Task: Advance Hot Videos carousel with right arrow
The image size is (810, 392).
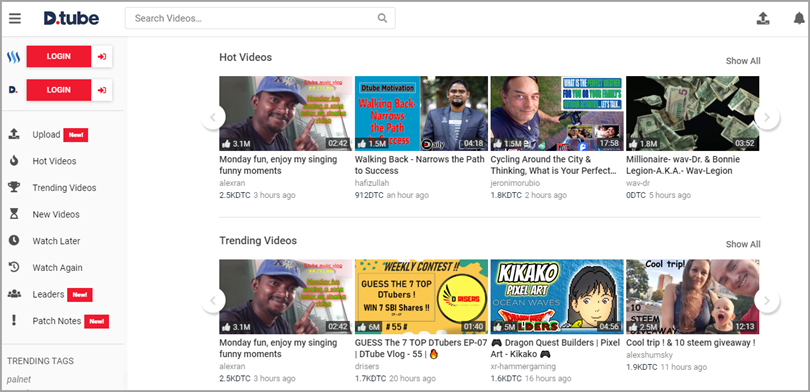Action: pyautogui.click(x=767, y=117)
